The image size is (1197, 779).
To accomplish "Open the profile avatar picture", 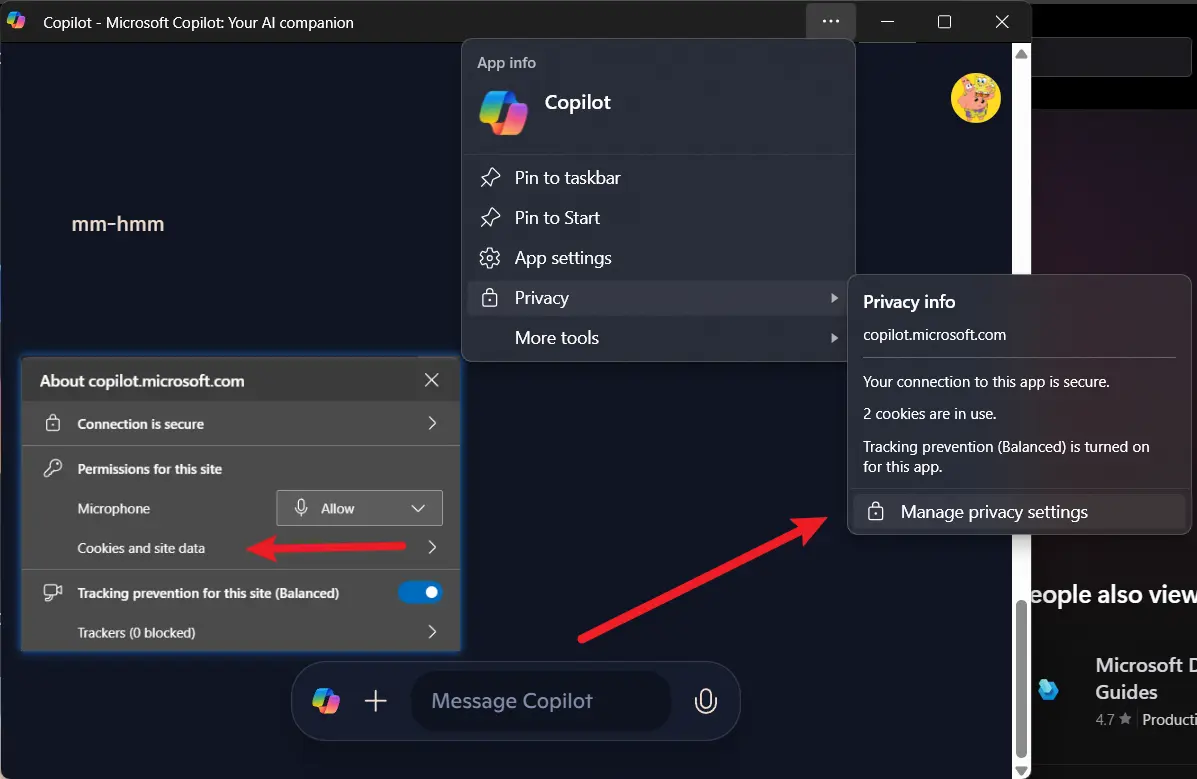I will 975,98.
